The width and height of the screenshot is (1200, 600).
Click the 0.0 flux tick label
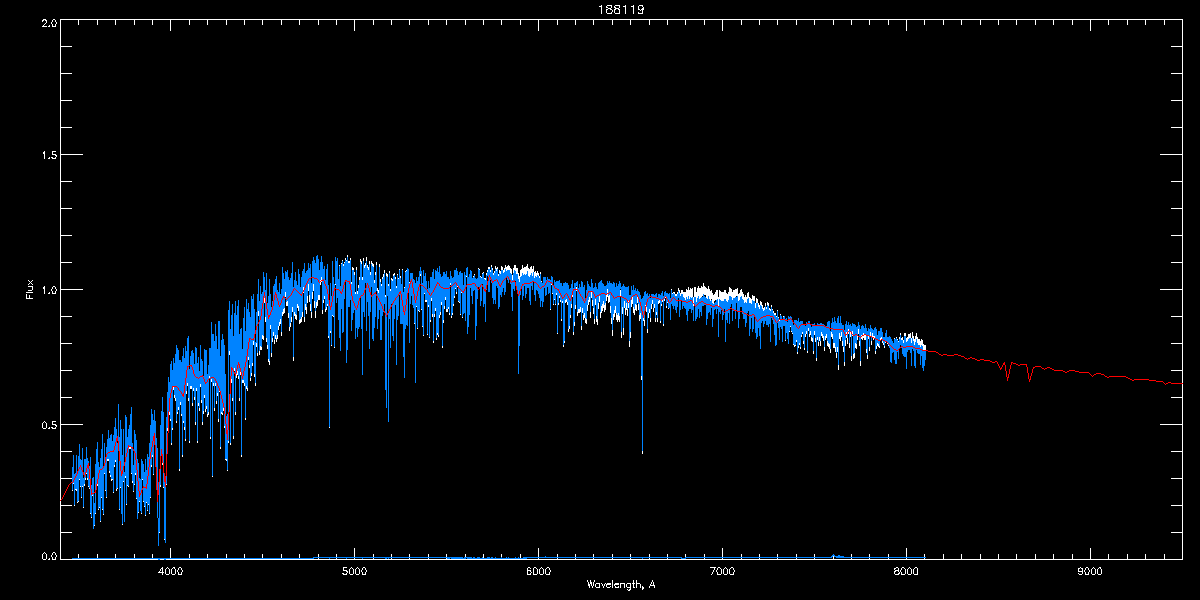(x=48, y=555)
